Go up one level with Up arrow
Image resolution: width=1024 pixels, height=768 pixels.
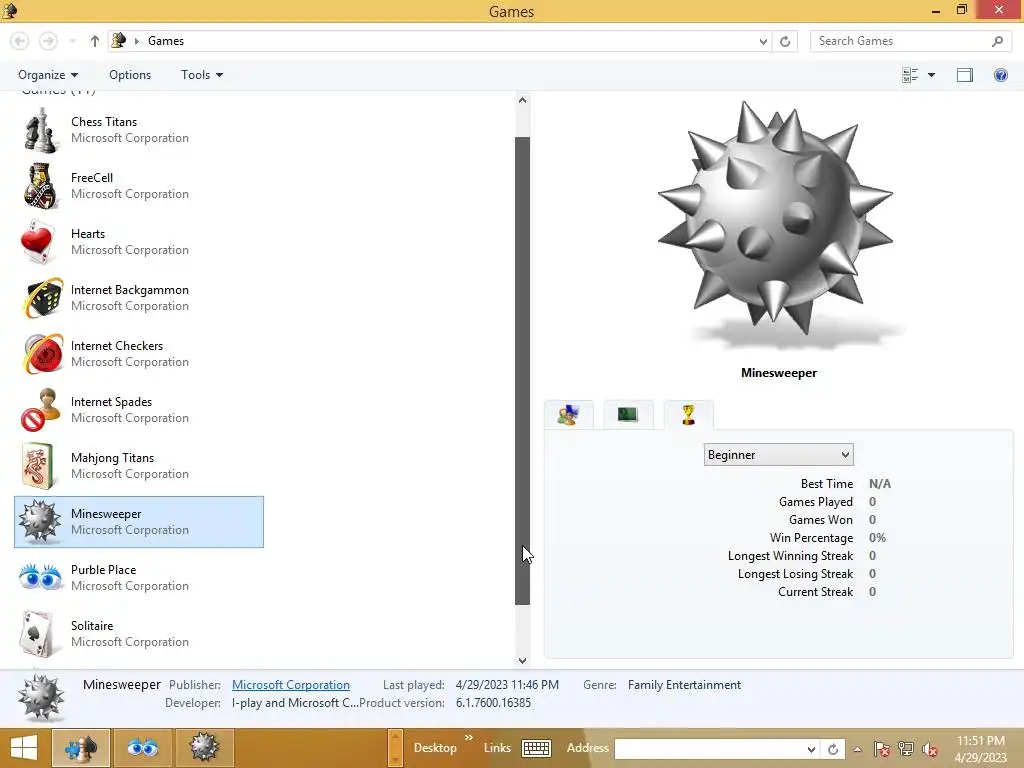[x=95, y=41]
